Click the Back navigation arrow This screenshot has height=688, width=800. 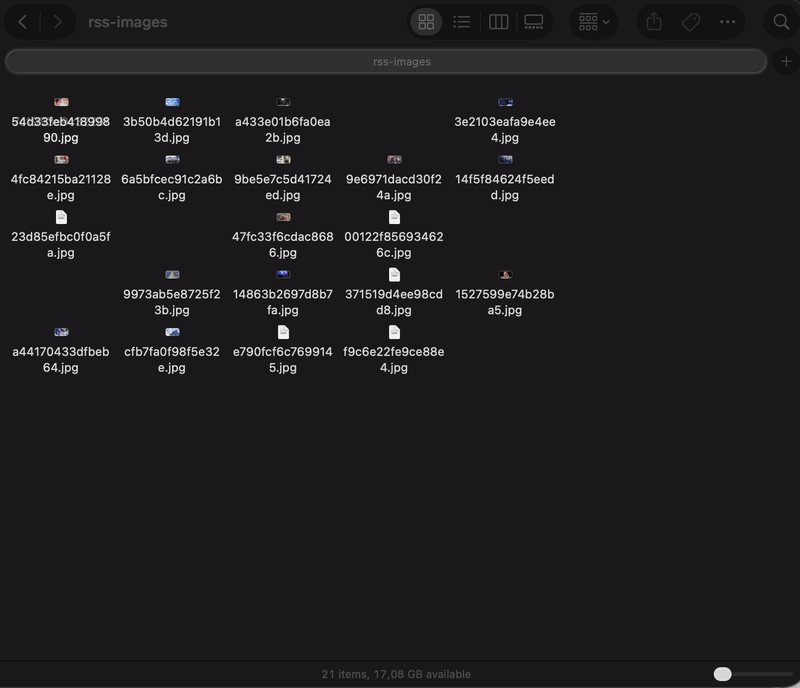[x=23, y=22]
